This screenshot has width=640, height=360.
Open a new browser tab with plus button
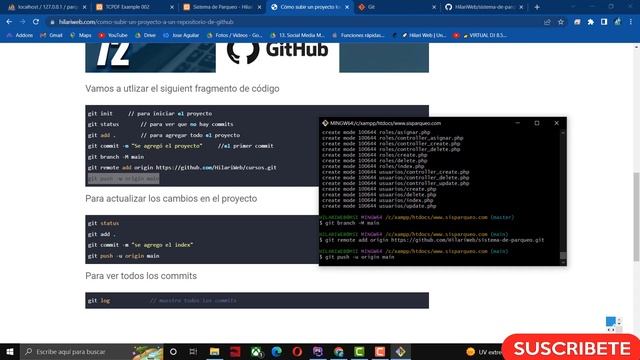[537, 7]
